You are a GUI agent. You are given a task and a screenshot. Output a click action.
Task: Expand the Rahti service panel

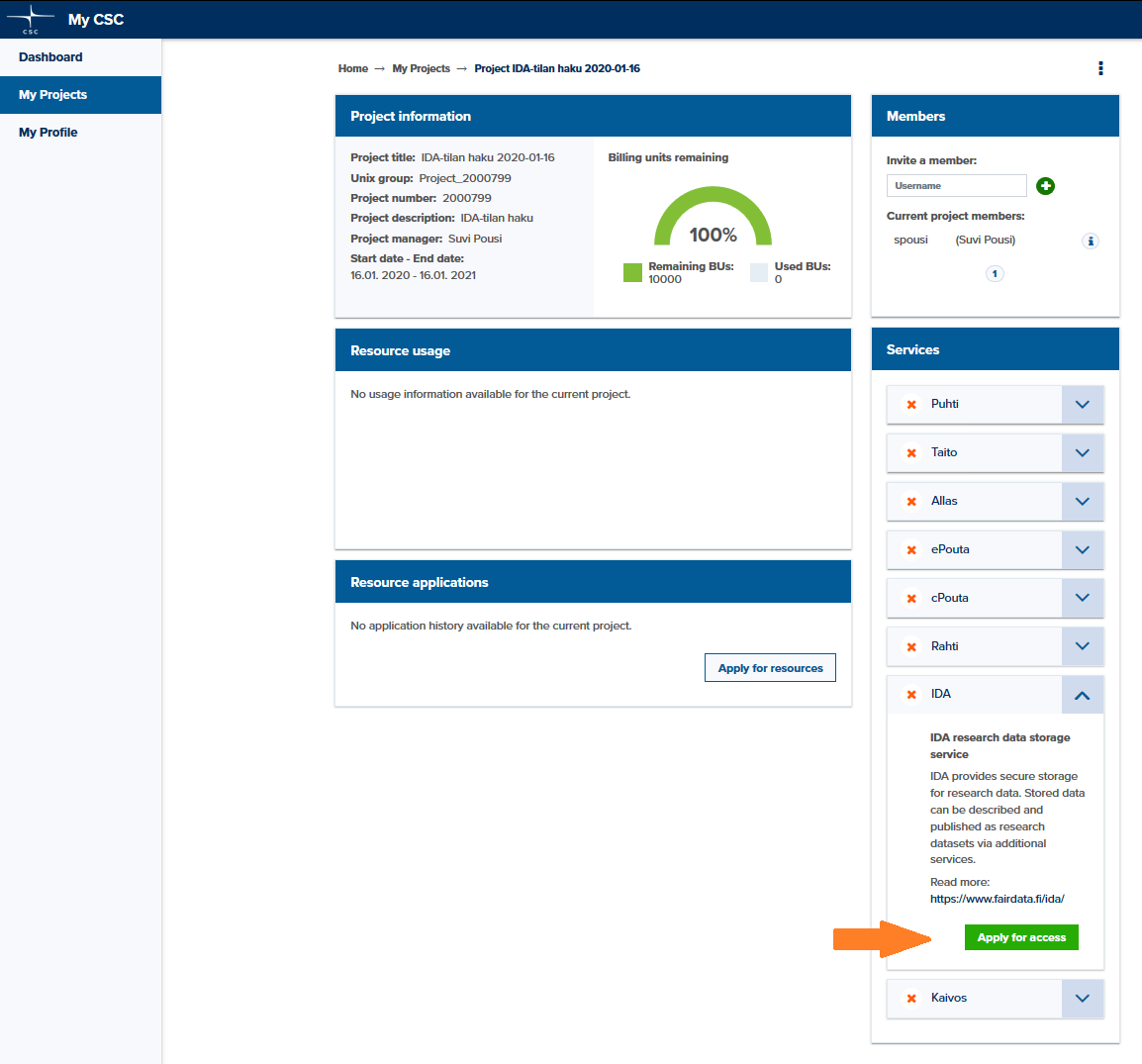tap(1083, 646)
